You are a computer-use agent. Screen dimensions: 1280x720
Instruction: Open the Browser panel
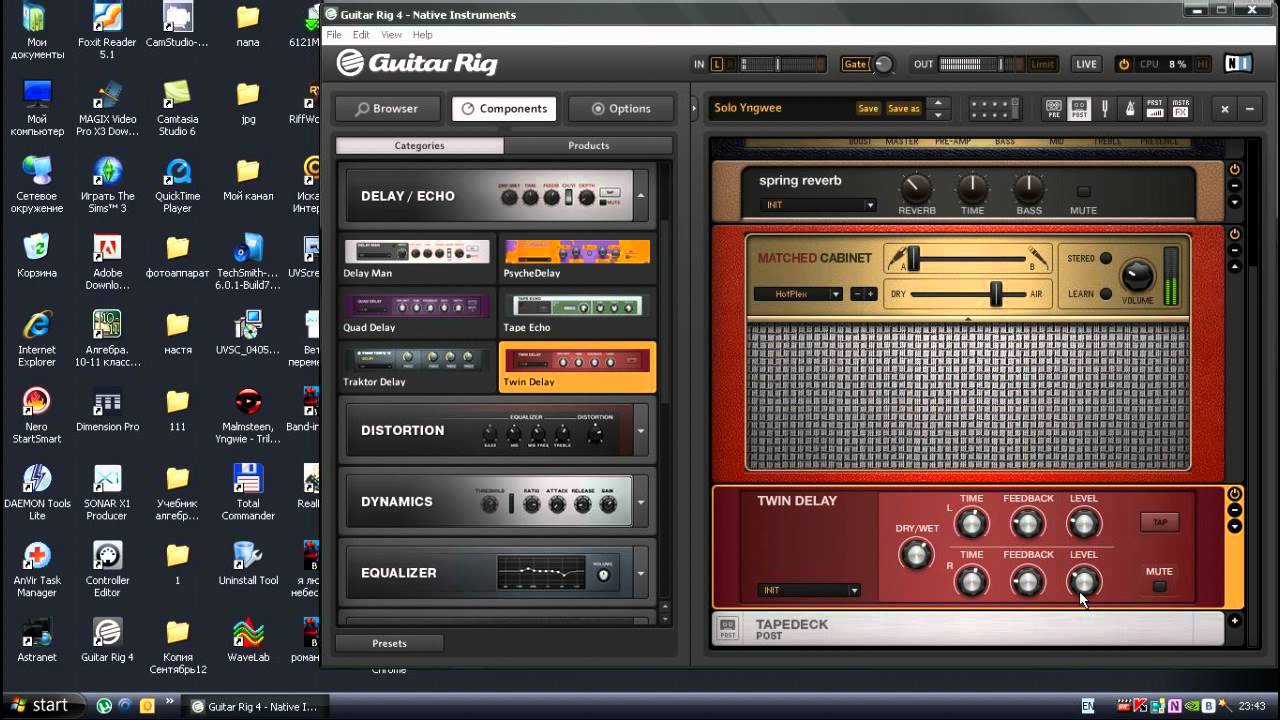point(390,108)
